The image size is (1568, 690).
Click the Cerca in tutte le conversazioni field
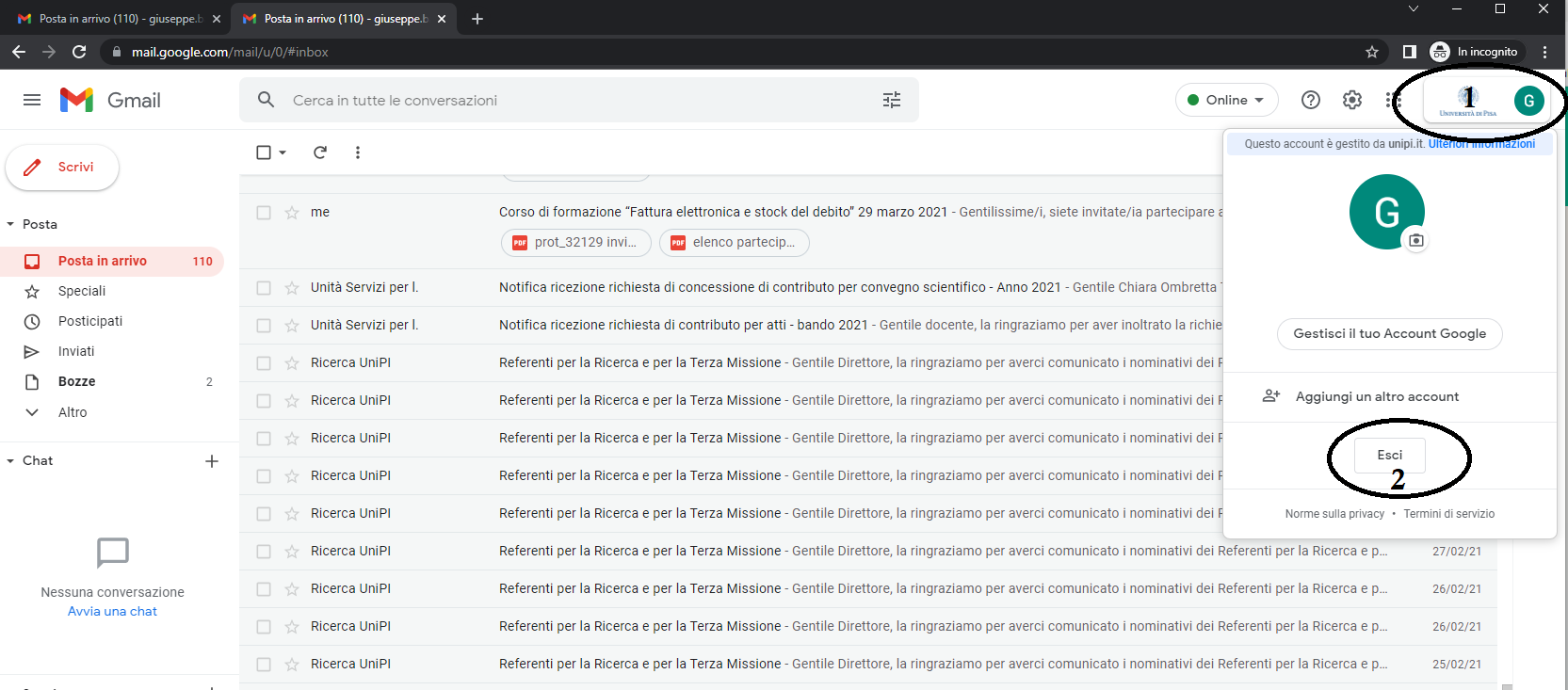[x=565, y=101]
